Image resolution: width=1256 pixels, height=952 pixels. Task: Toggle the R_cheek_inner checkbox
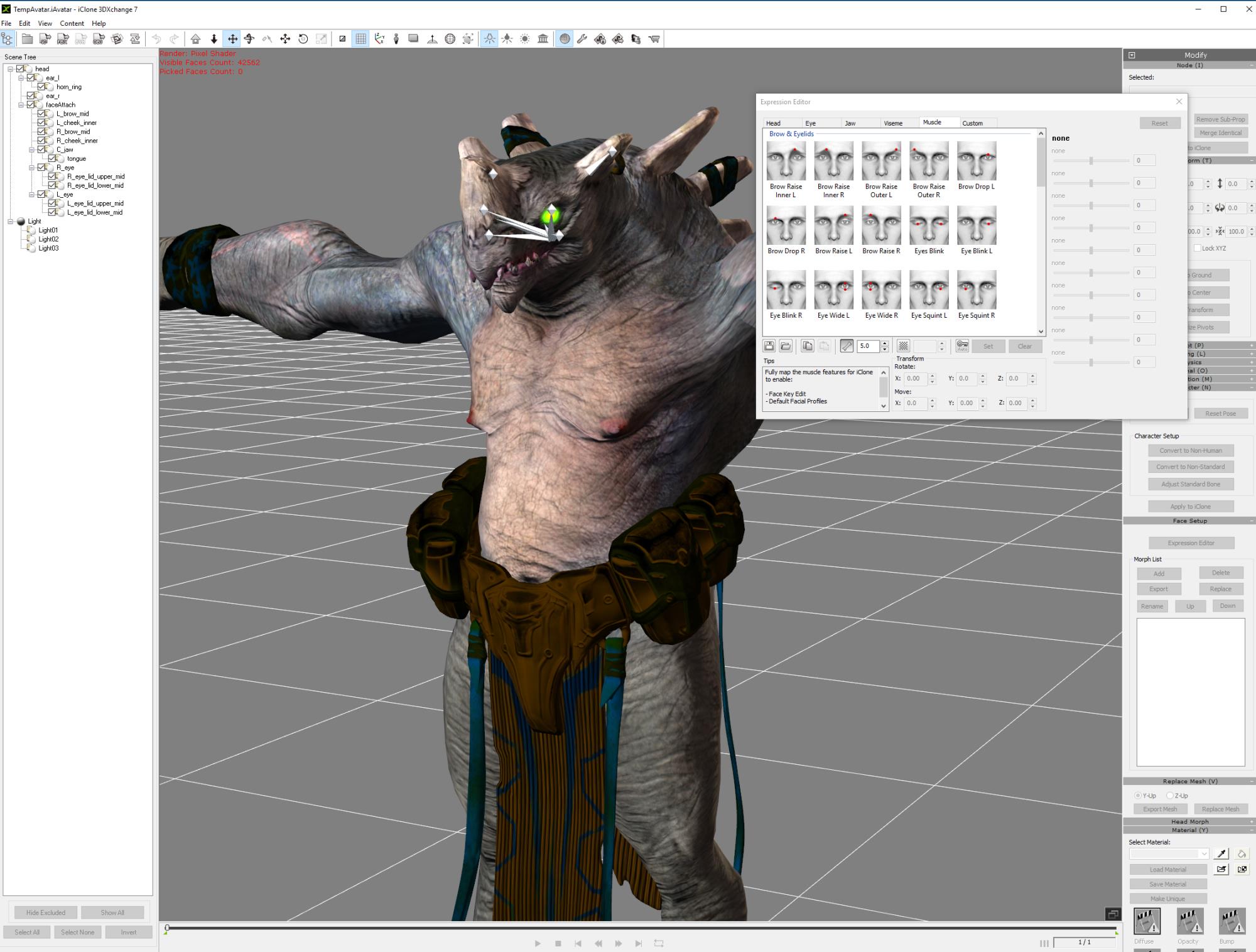pyautogui.click(x=41, y=141)
